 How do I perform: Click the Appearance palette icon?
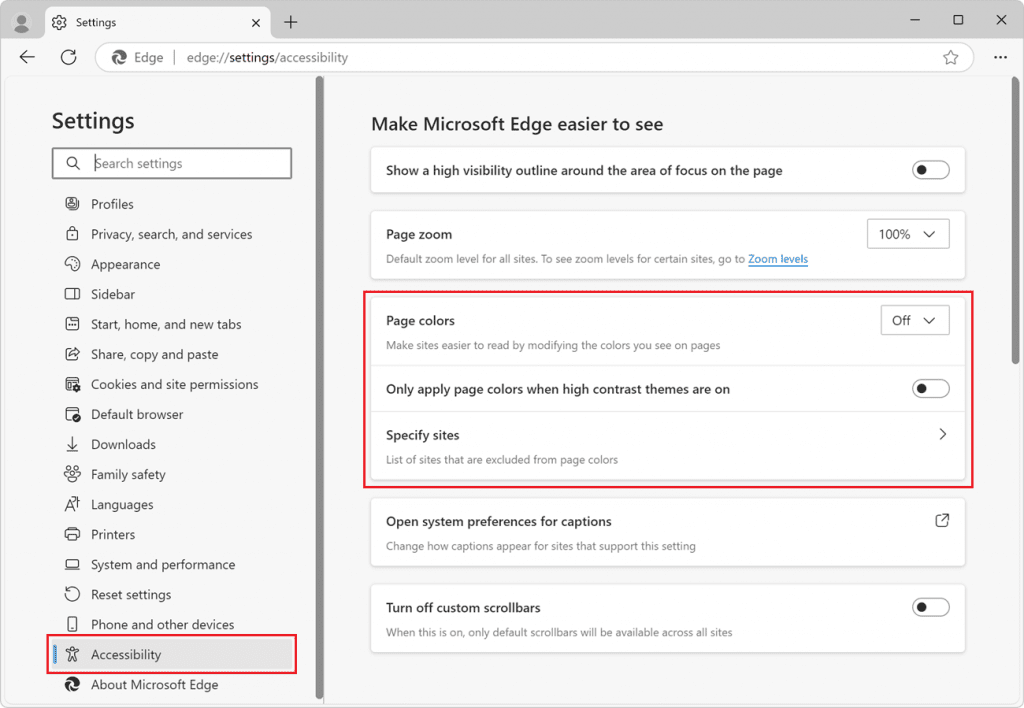click(72, 264)
